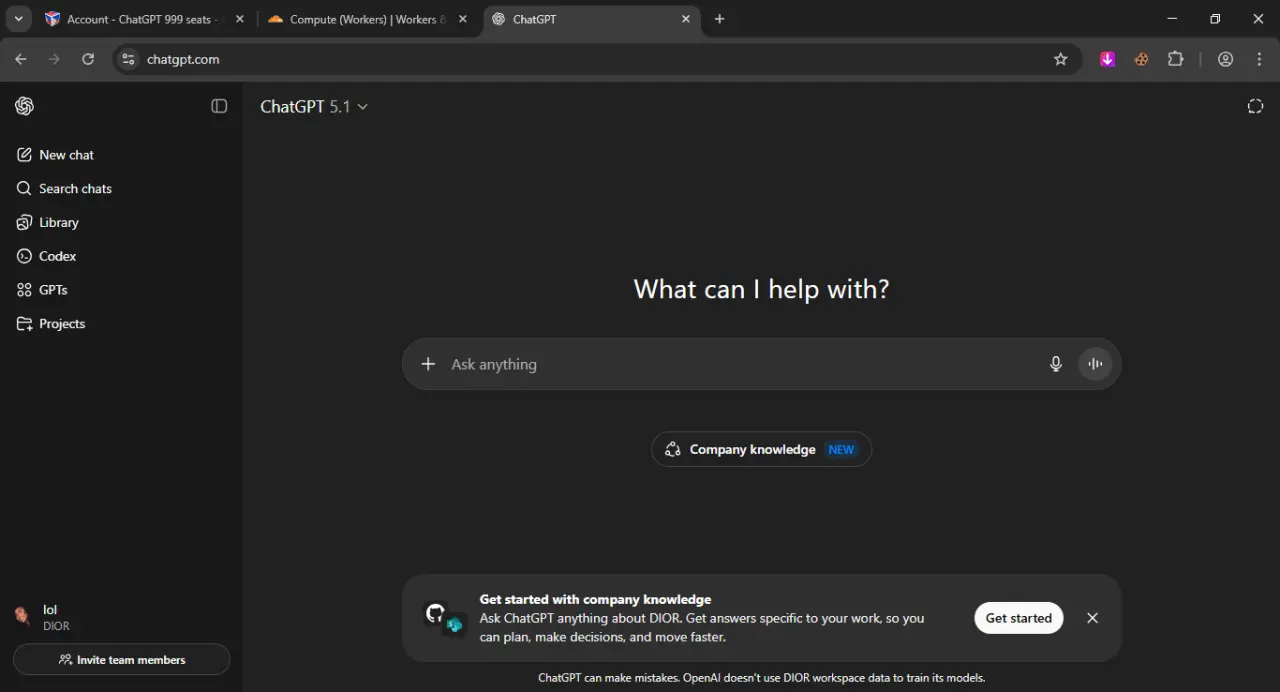Minimize the Chrome window

point(1171,19)
